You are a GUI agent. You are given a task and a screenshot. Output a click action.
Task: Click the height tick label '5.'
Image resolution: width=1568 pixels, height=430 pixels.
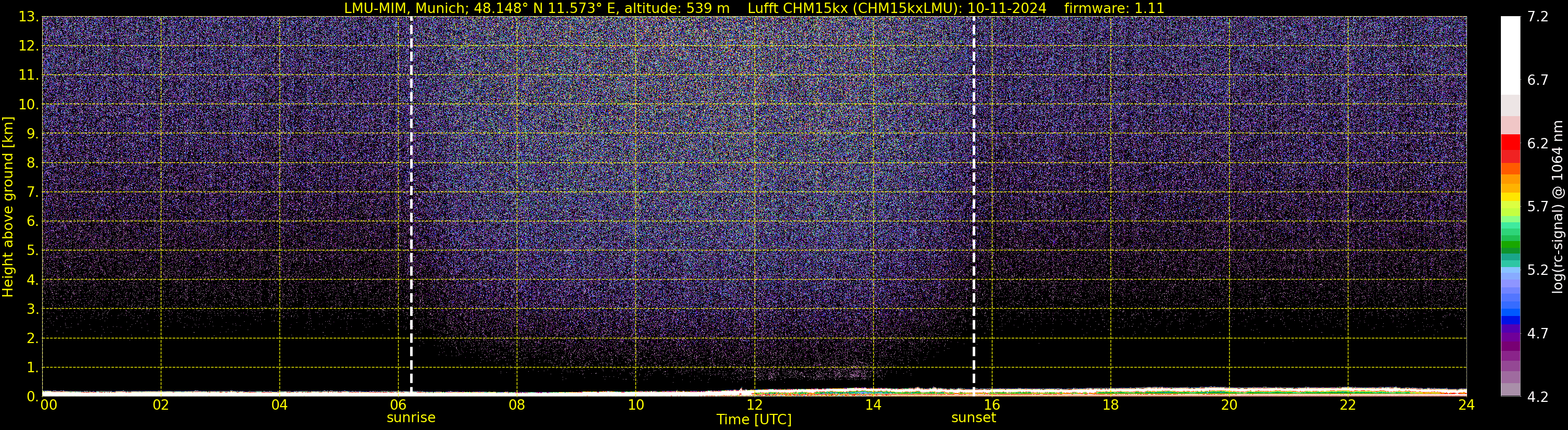click(x=32, y=251)
